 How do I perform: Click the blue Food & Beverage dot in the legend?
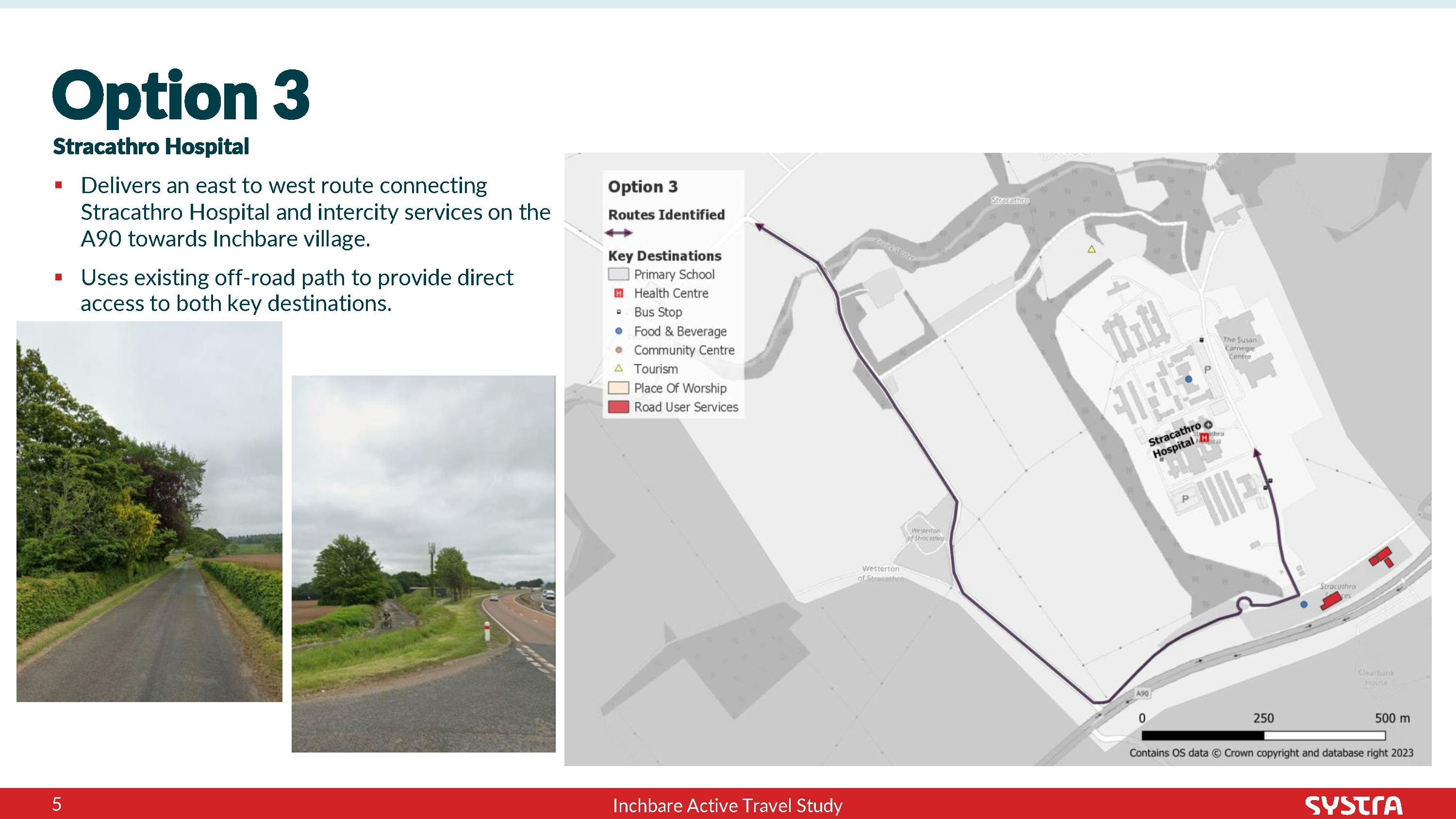tap(618, 330)
